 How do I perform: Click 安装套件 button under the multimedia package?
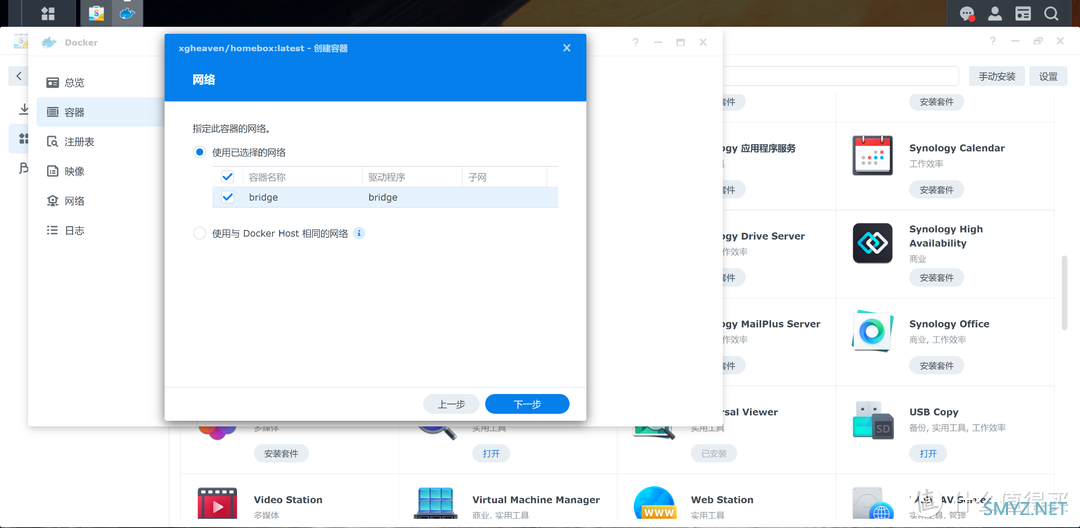coord(281,454)
